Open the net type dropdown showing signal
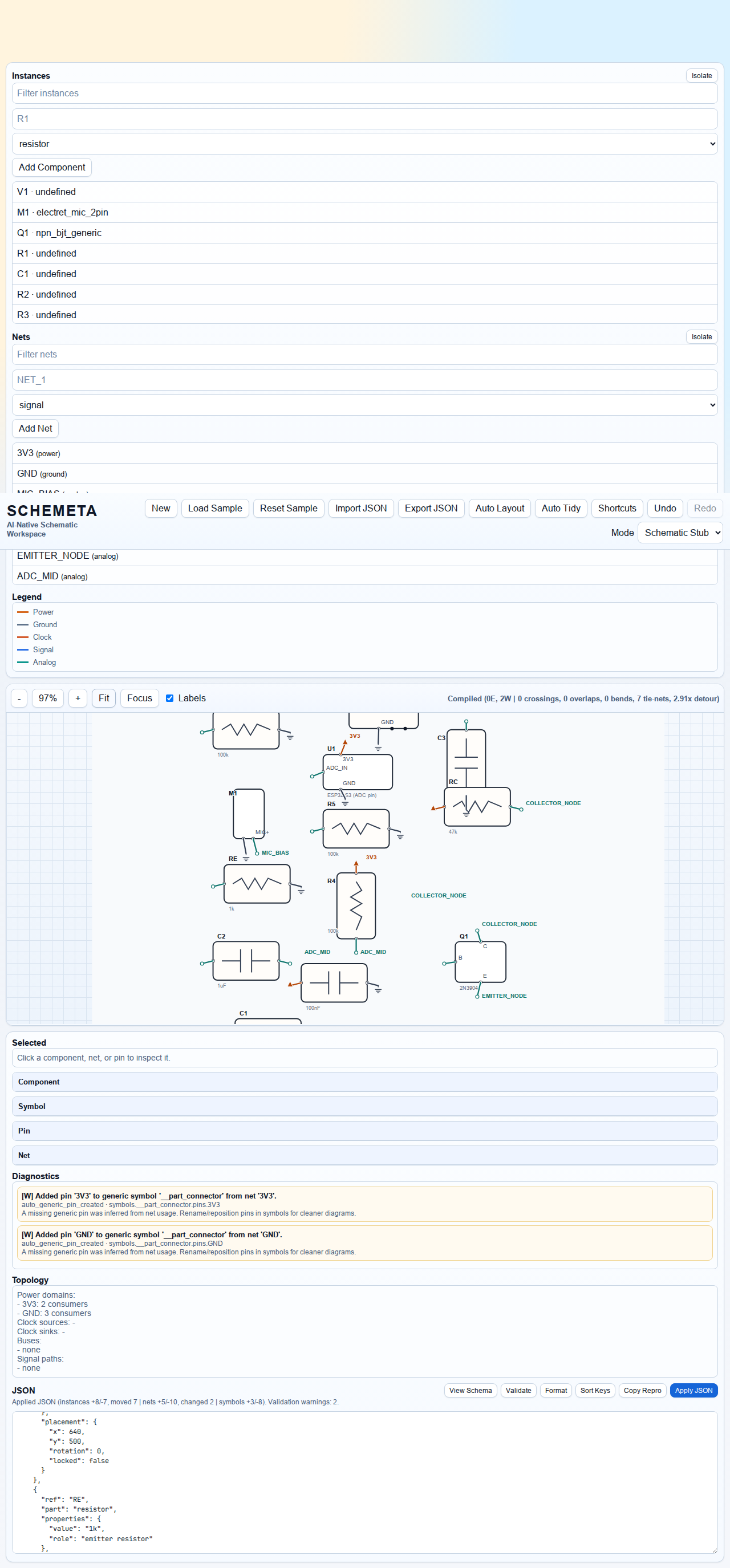This screenshot has width=730, height=1568. tap(364, 405)
